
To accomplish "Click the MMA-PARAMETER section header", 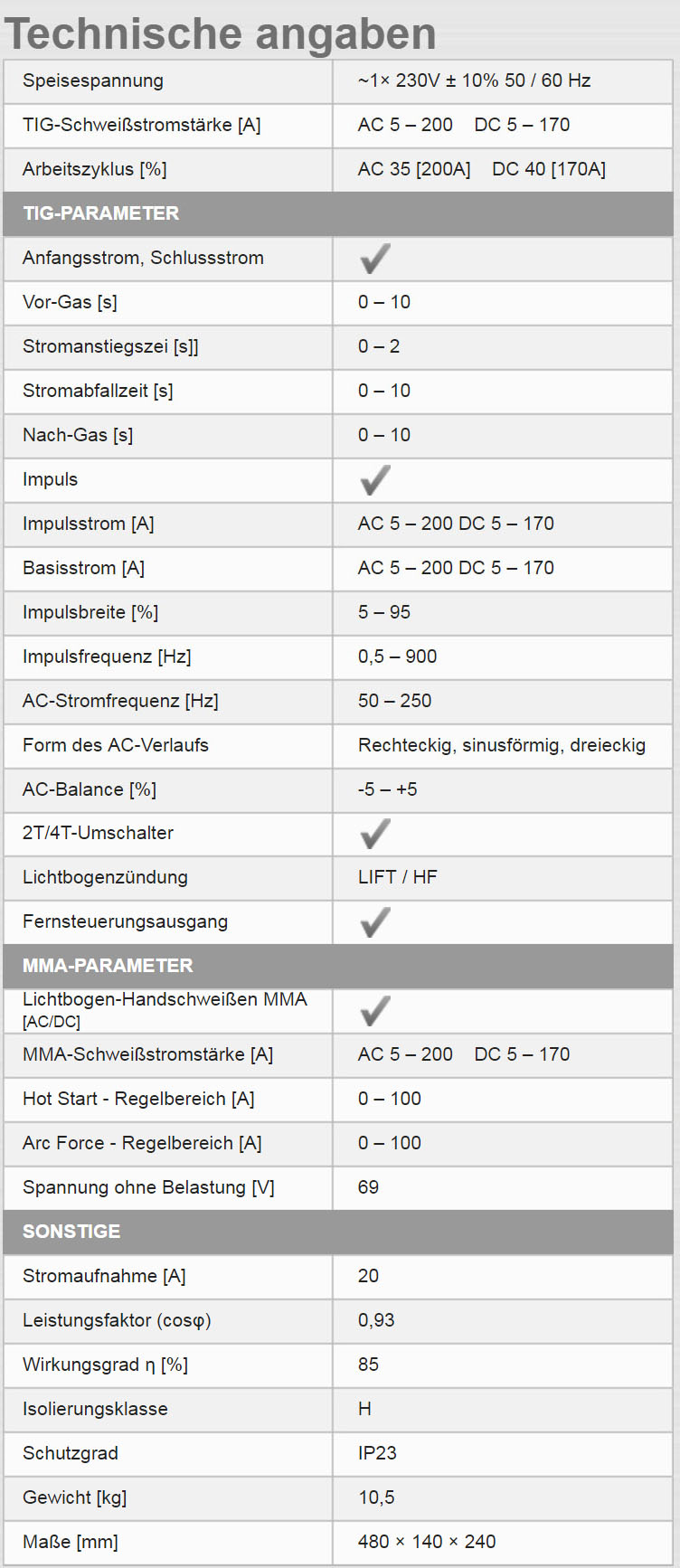I will coord(108,966).
